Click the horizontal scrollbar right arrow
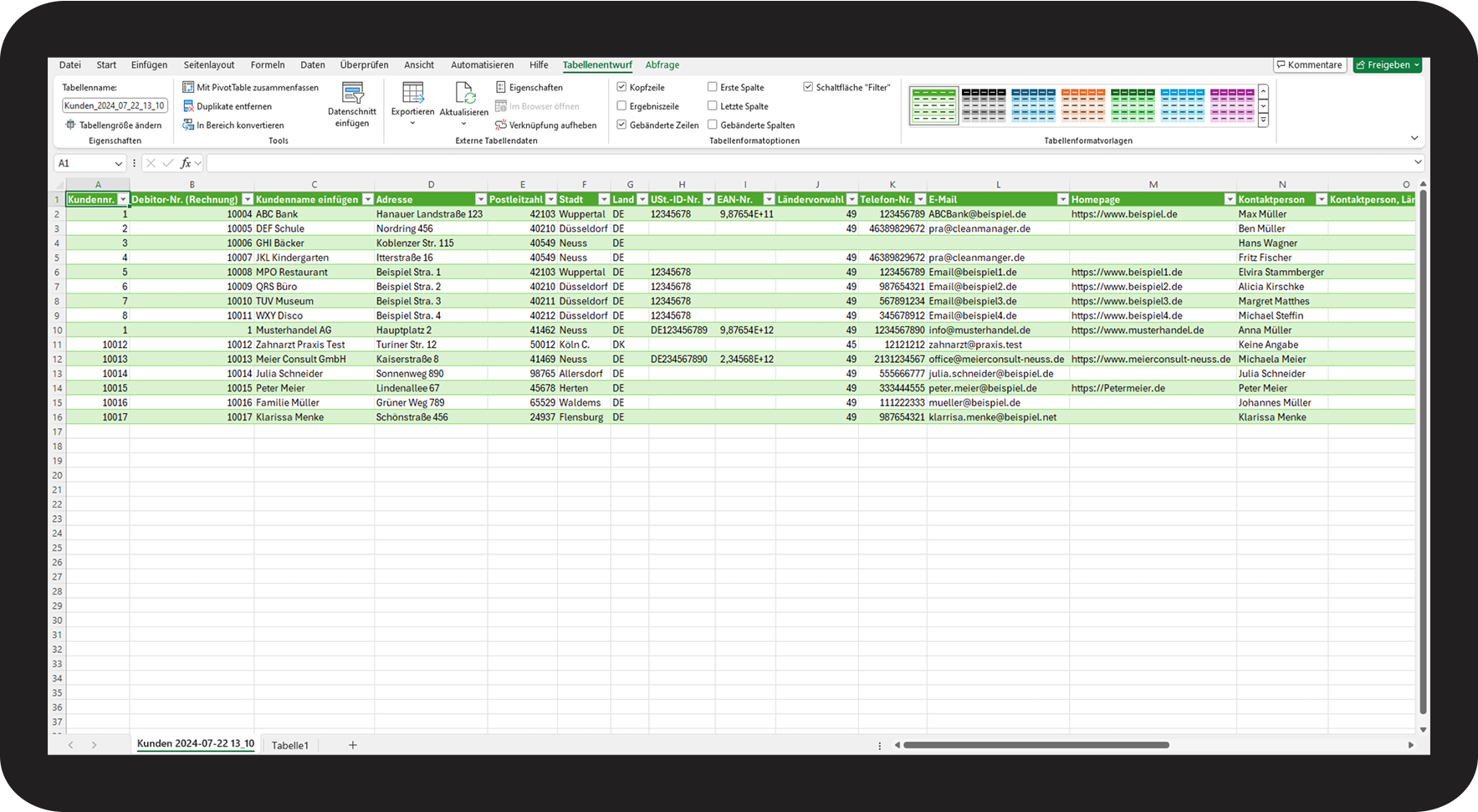This screenshot has height=812, width=1478. (x=1411, y=745)
